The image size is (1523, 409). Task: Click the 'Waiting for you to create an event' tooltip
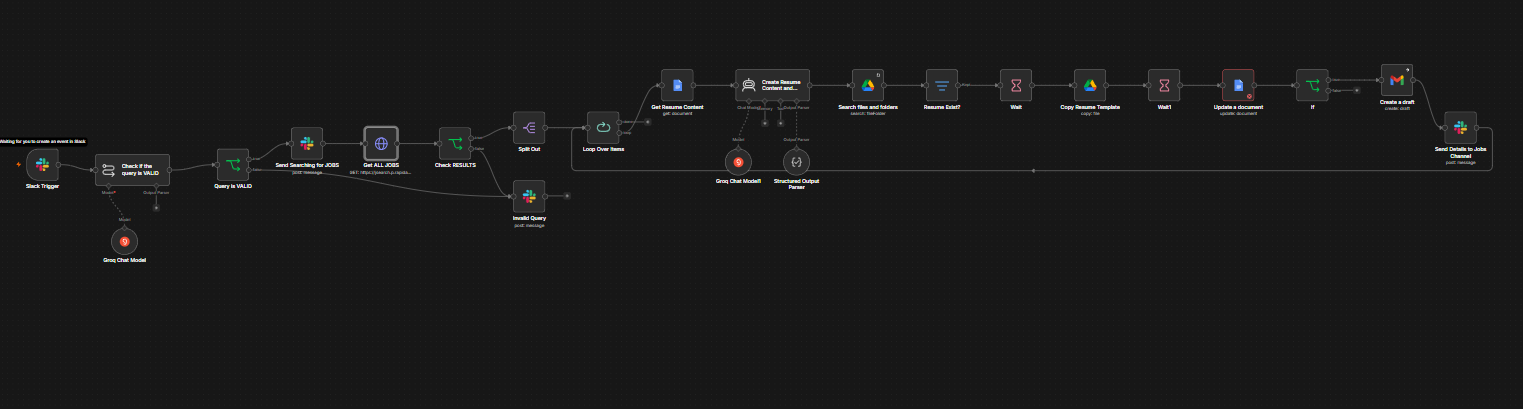click(x=42, y=141)
